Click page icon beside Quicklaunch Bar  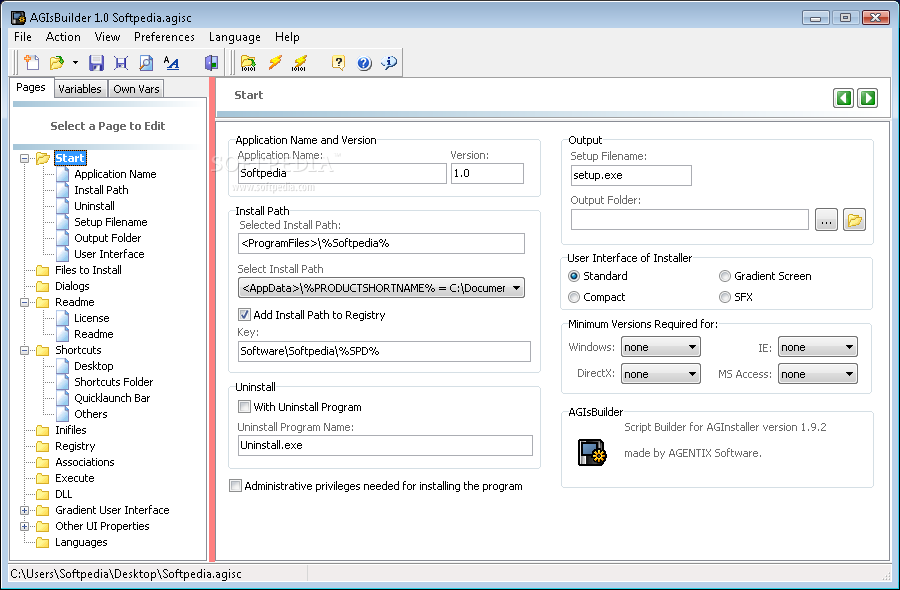point(63,398)
